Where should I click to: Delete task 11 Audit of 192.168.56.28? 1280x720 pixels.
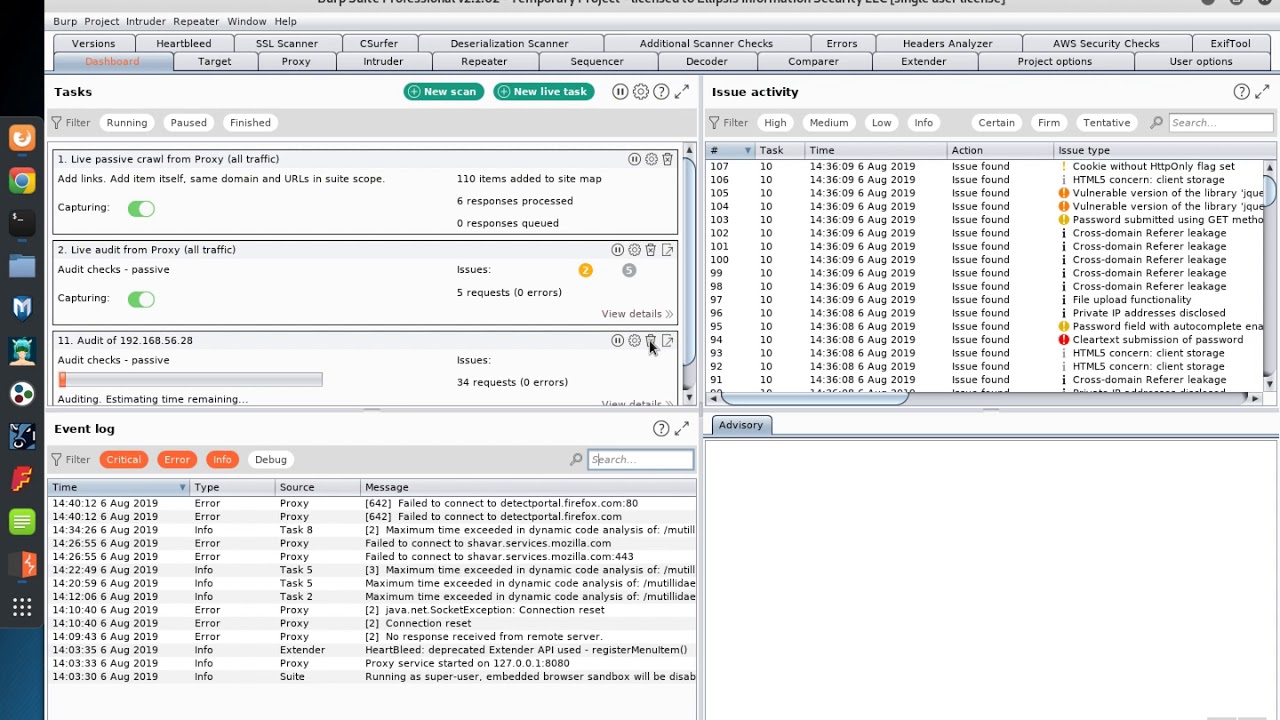650,341
